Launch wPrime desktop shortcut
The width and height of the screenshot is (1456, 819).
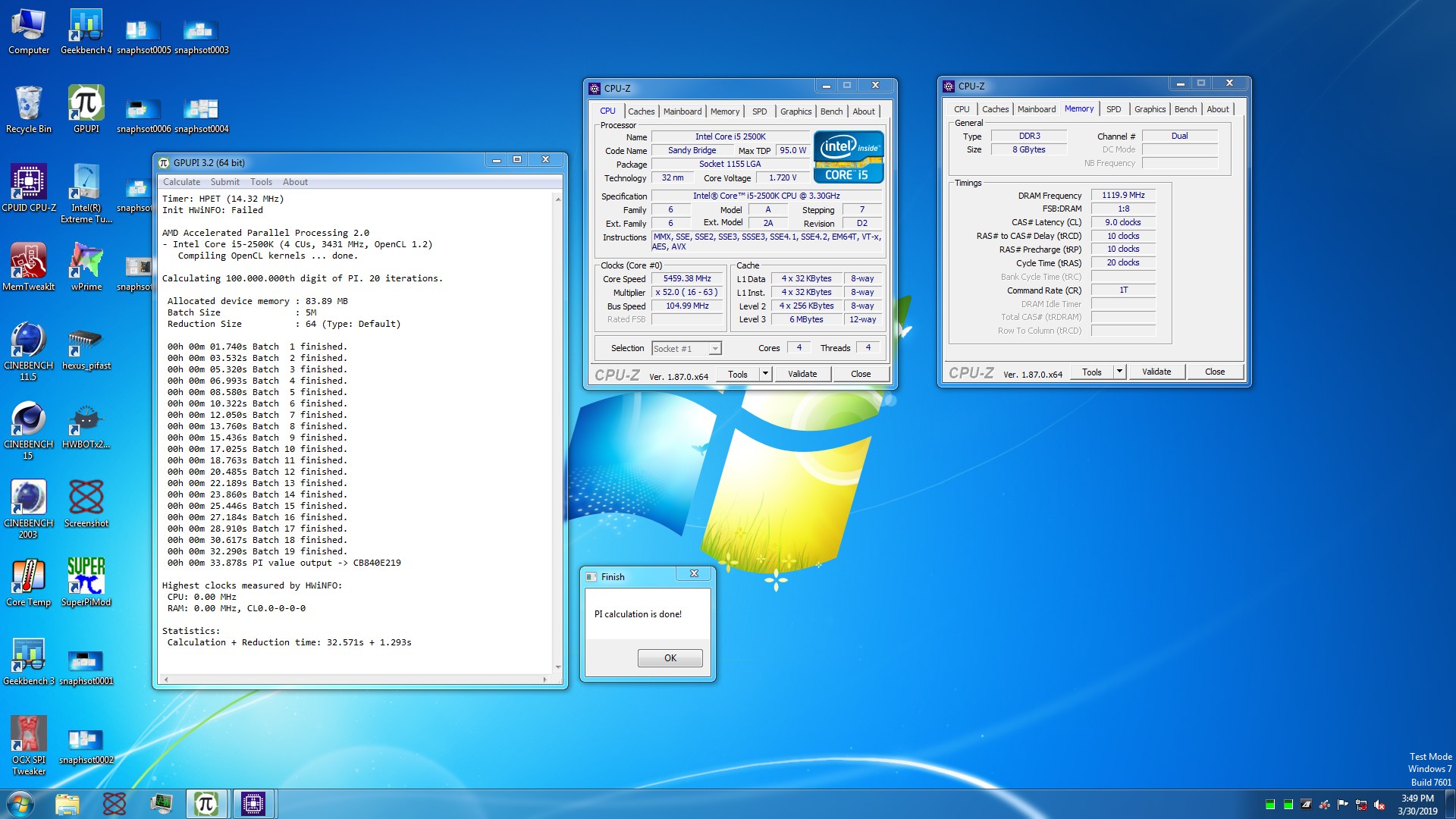(x=86, y=268)
